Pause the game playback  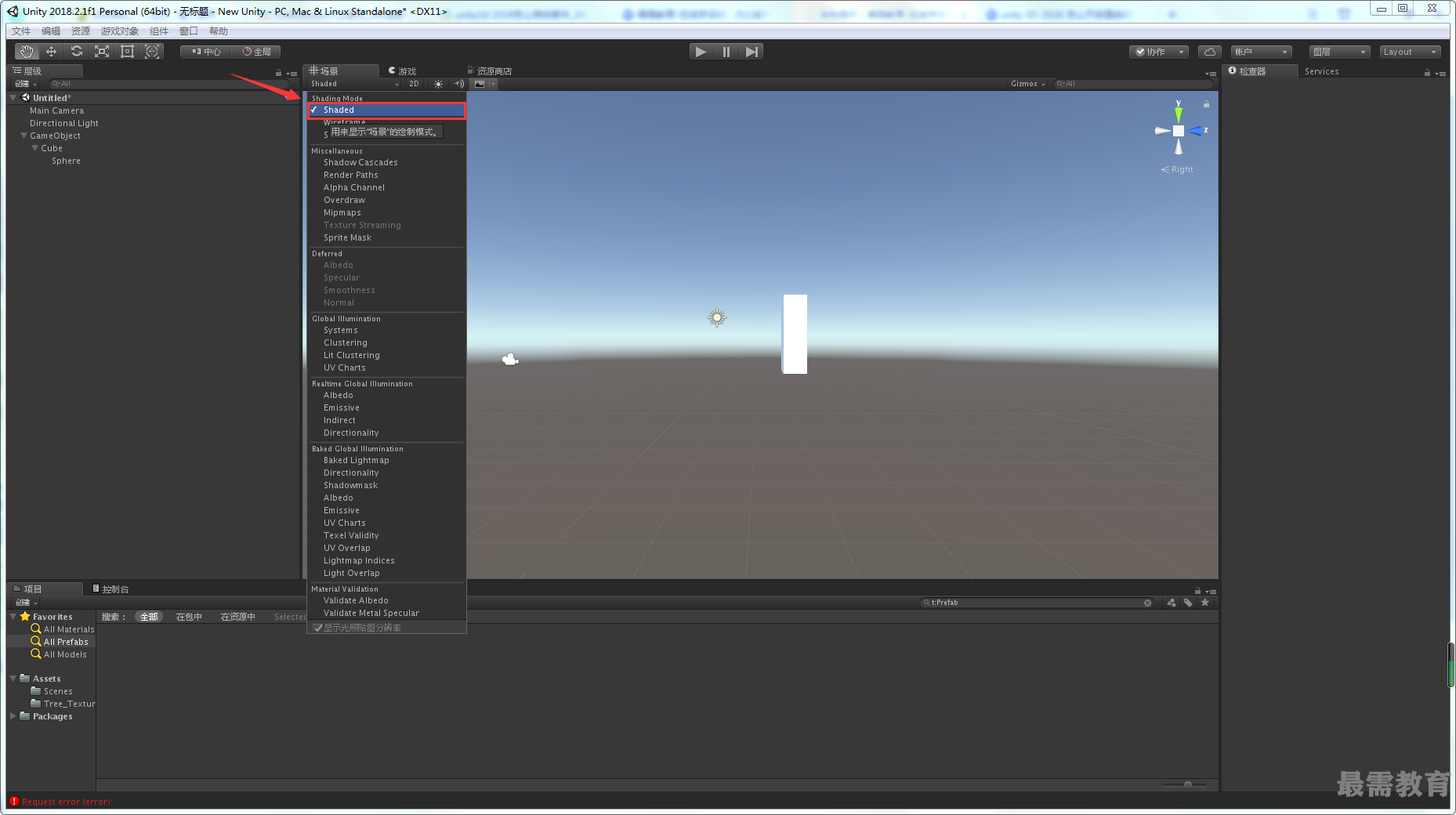click(x=726, y=52)
